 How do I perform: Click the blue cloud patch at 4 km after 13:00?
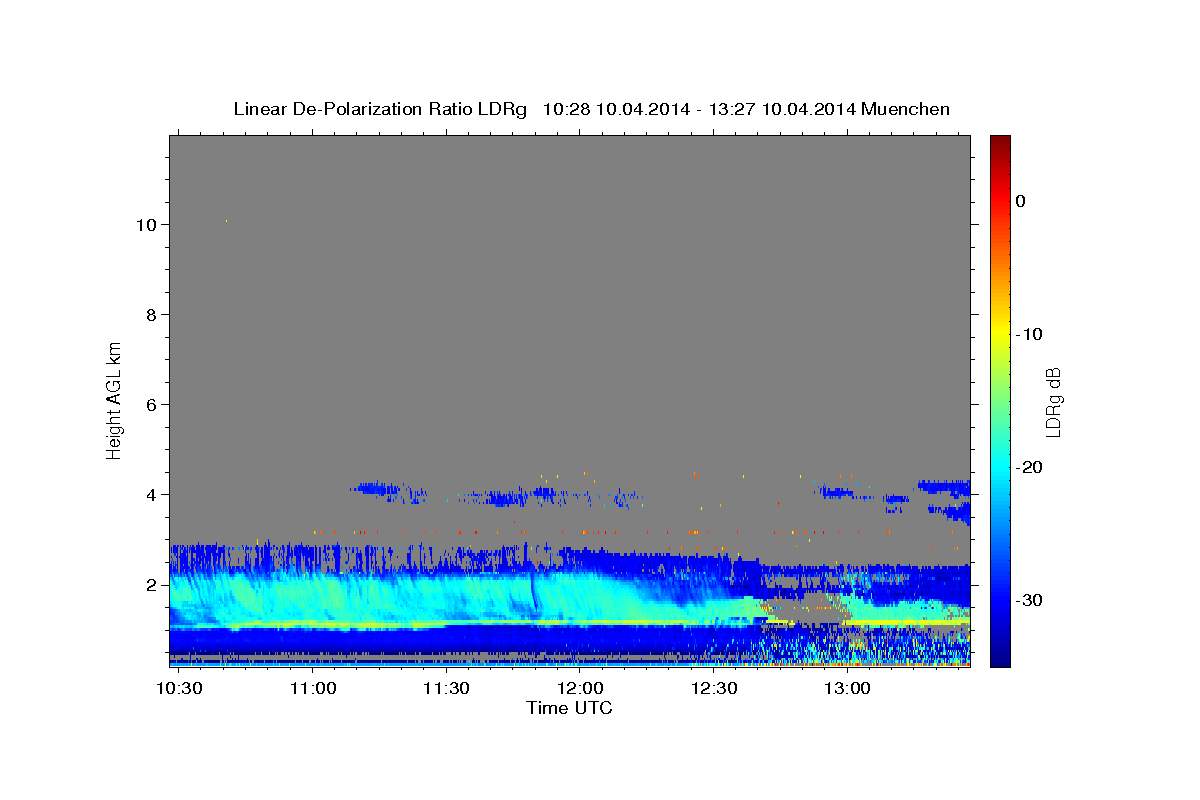pos(944,487)
